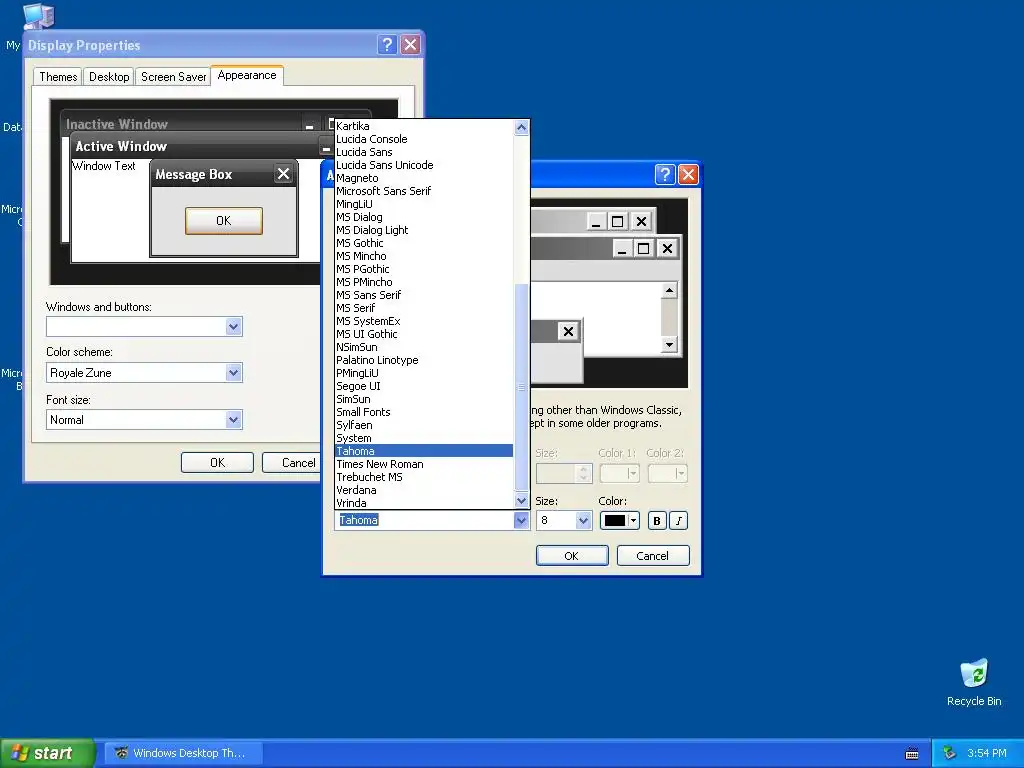Click the taskbar clock showing 3:54 PM
1024x768 pixels.
pyautogui.click(x=987, y=754)
